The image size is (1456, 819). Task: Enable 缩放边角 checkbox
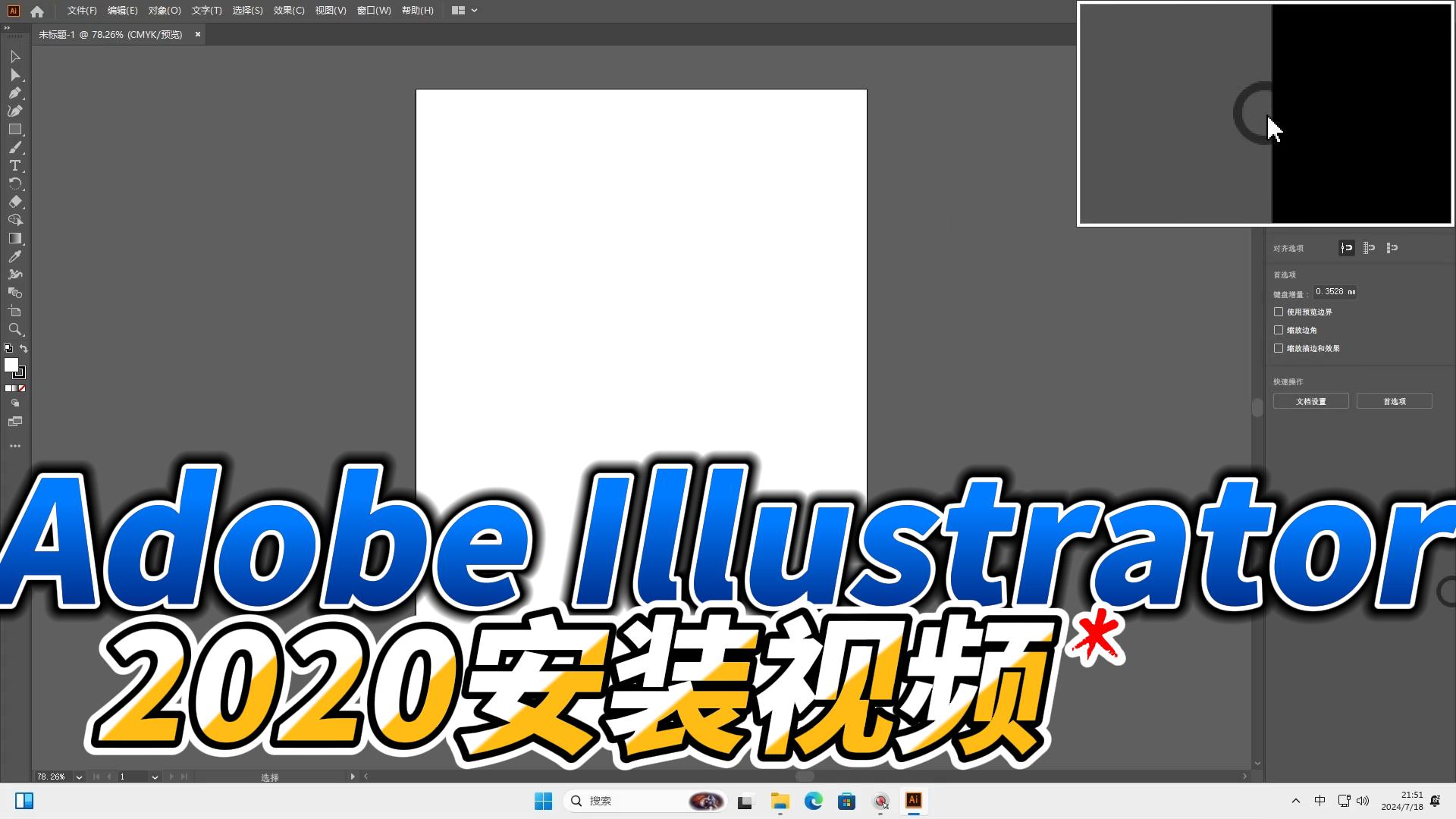tap(1279, 330)
